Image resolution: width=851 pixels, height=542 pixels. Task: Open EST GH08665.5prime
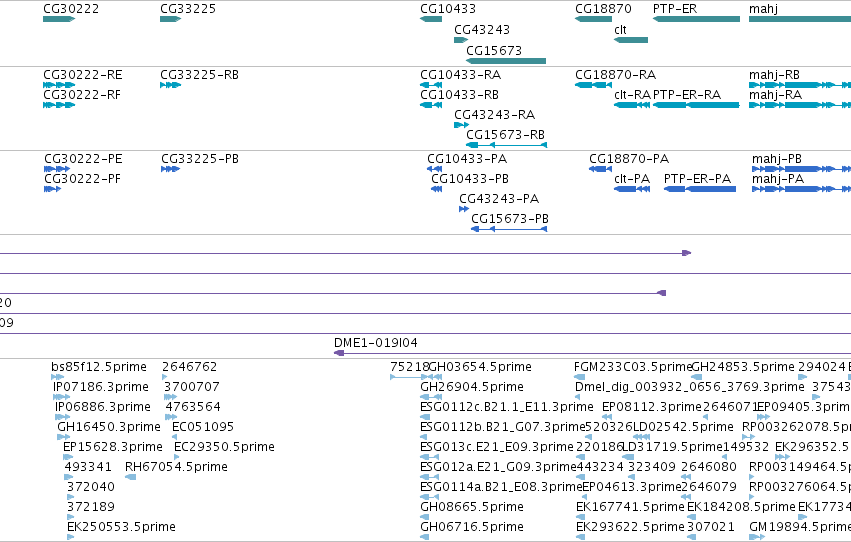(x=424, y=517)
